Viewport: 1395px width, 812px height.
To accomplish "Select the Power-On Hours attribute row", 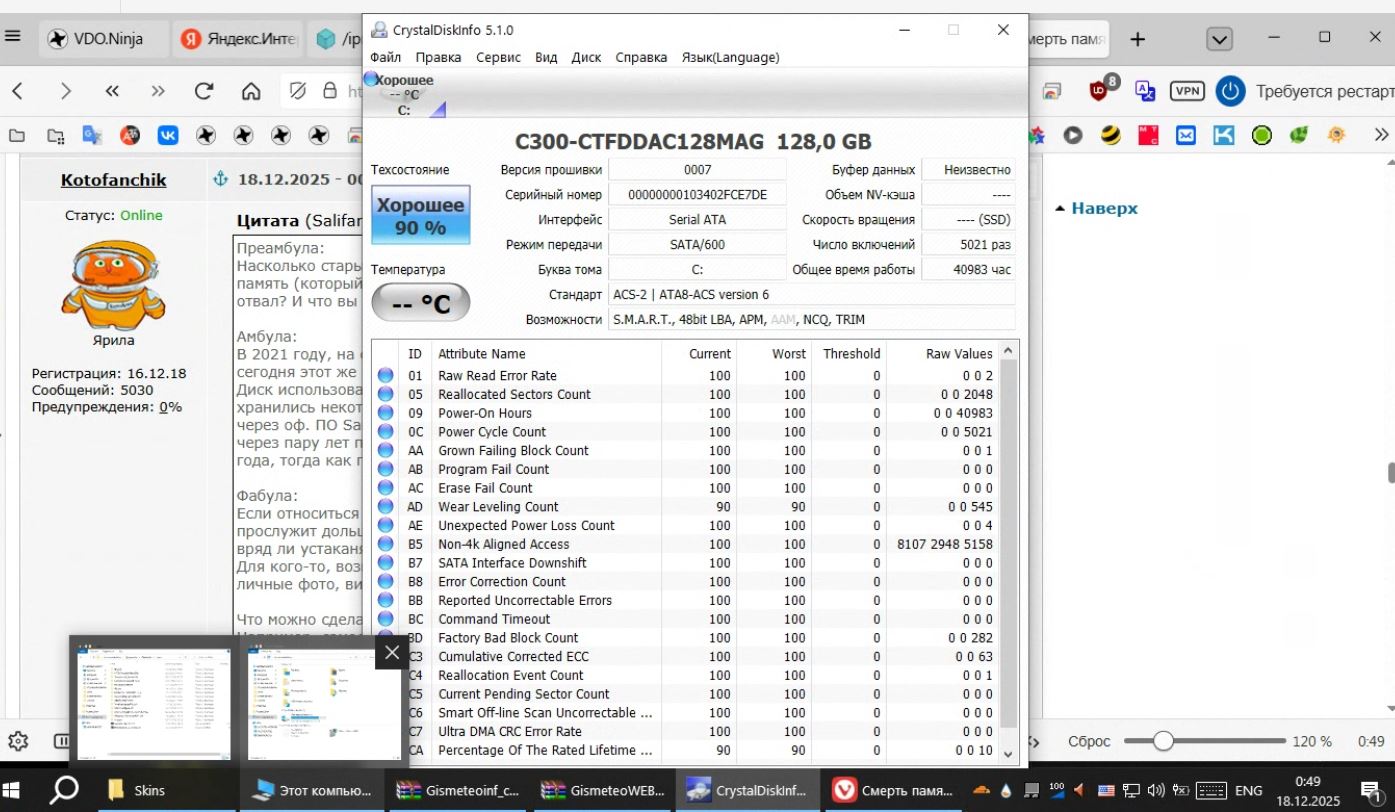I will pyautogui.click(x=685, y=413).
